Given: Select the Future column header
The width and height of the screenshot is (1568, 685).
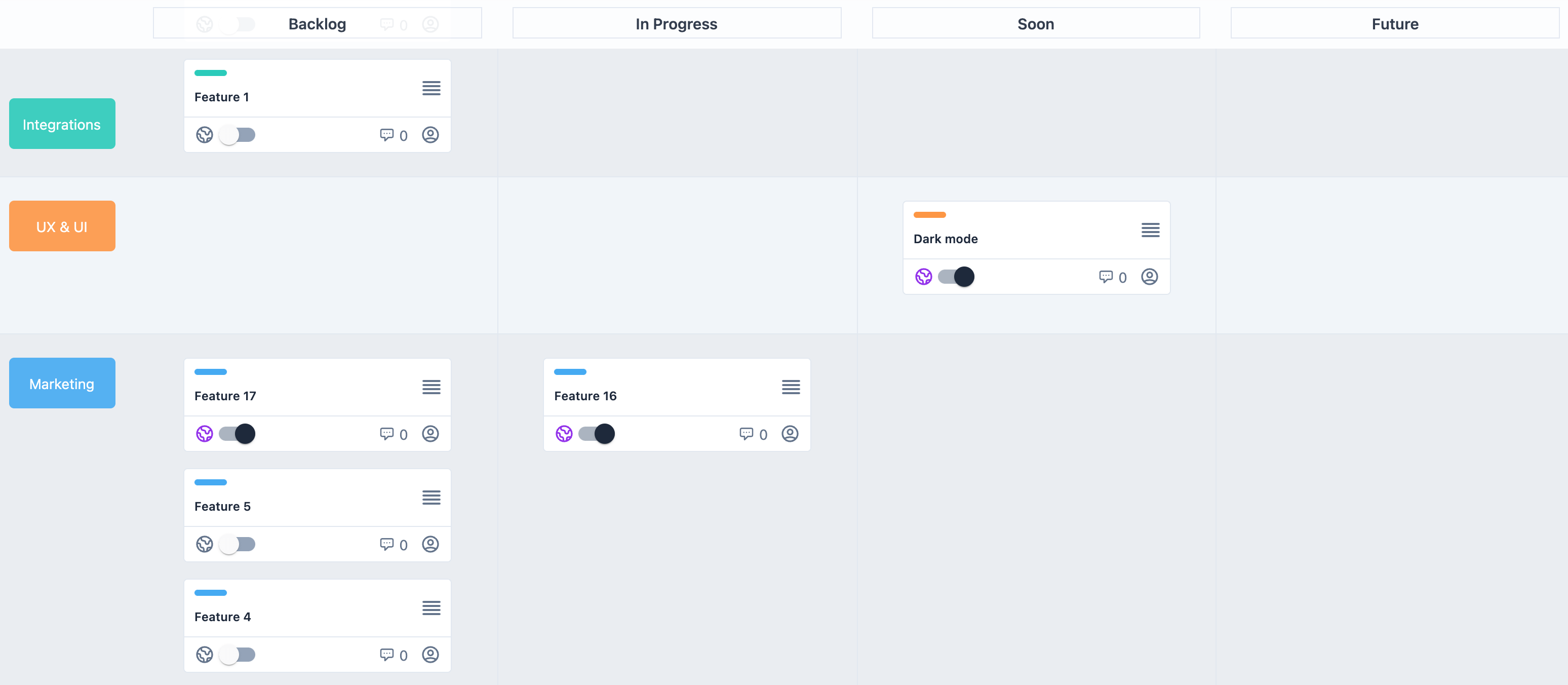Looking at the screenshot, I should (1394, 24).
